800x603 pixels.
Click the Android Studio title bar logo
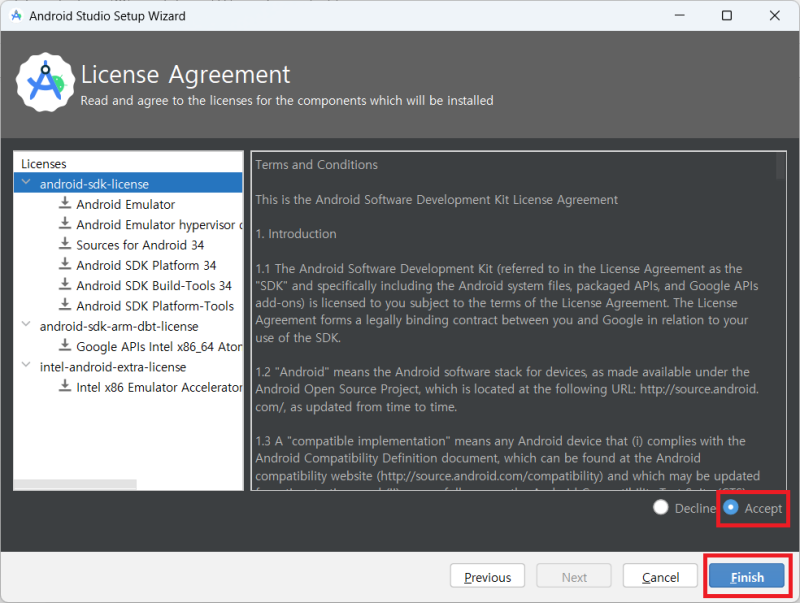pos(14,15)
